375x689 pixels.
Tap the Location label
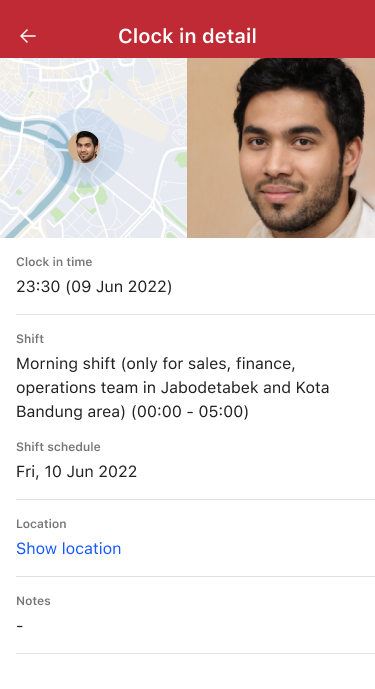pyautogui.click(x=41, y=524)
